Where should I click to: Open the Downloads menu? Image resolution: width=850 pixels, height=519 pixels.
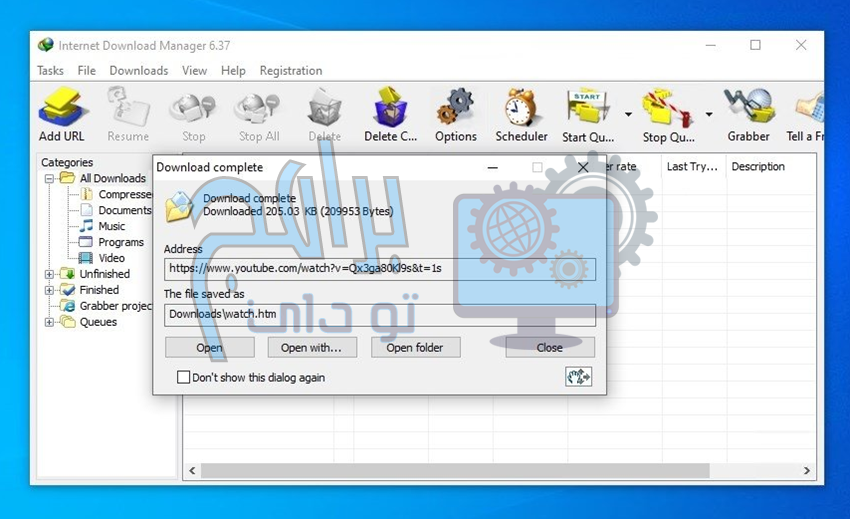click(138, 71)
